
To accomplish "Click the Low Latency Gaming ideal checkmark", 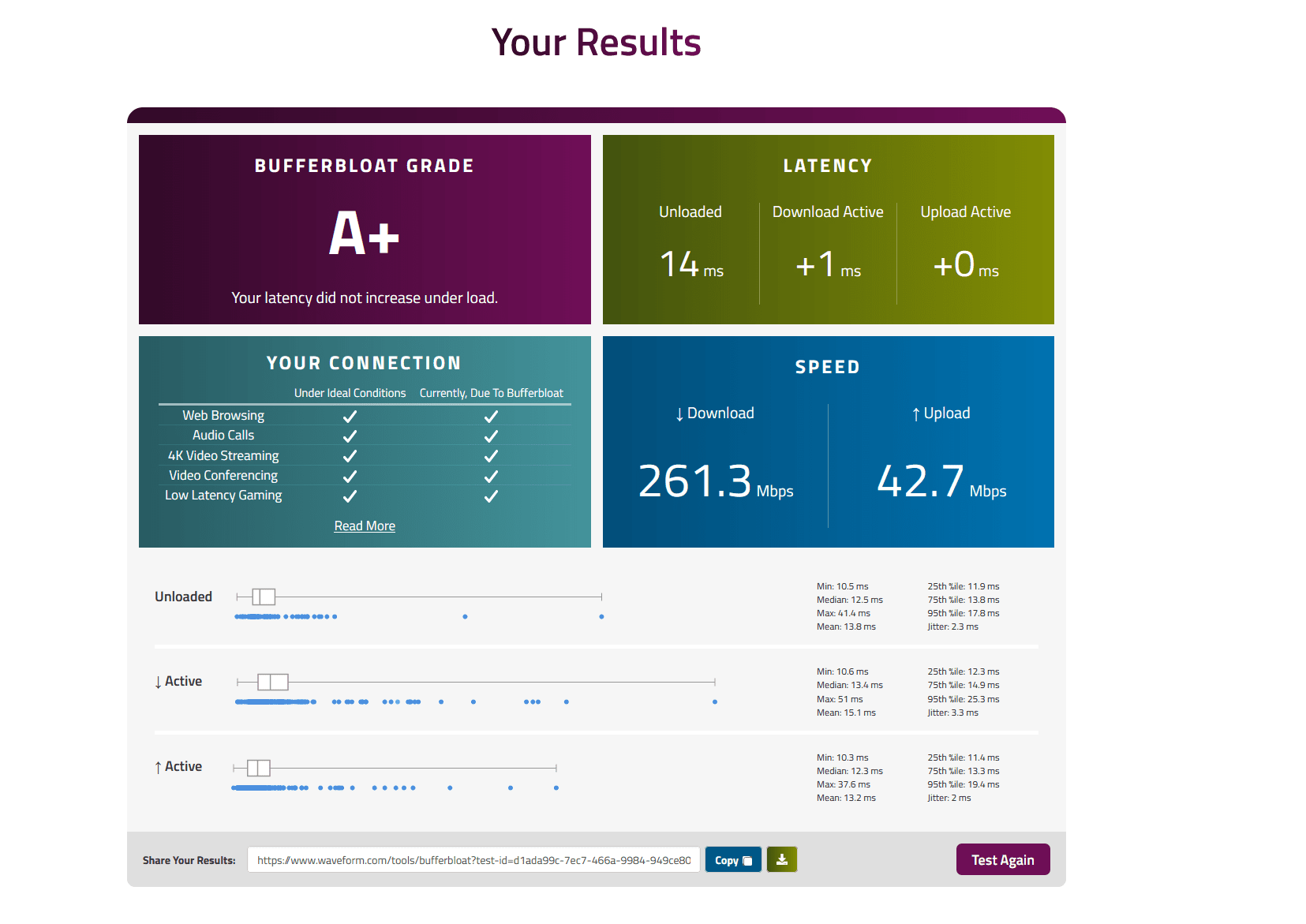I will (x=350, y=496).
